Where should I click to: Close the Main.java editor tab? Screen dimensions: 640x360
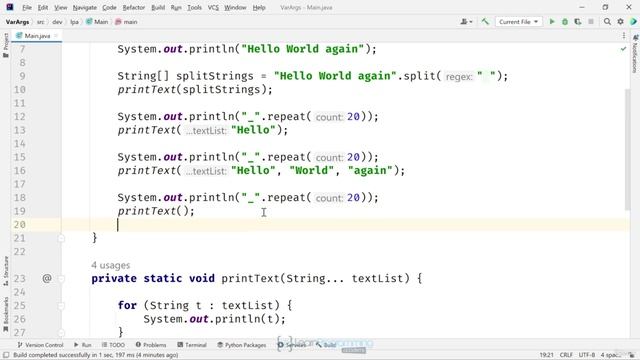(56, 36)
